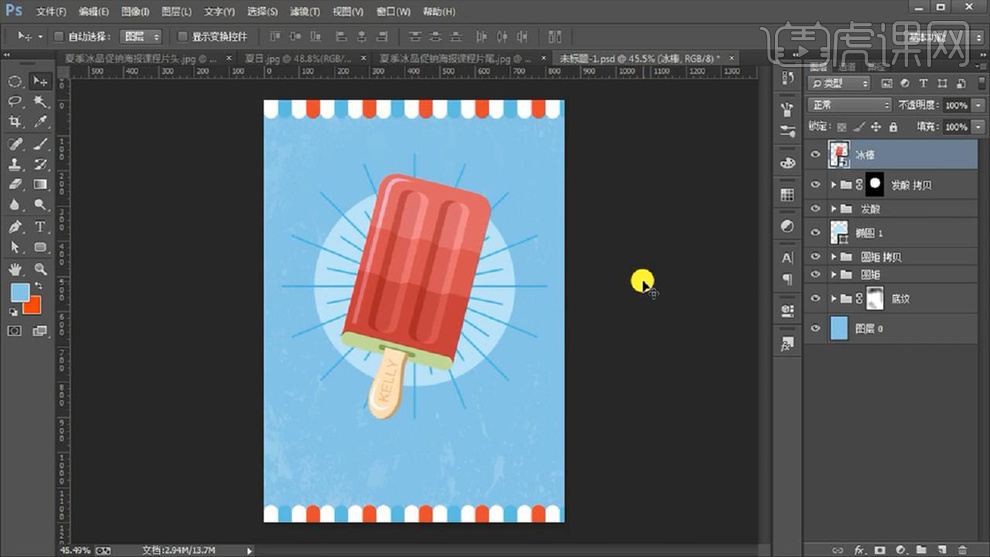The width and height of the screenshot is (990, 557).
Task: Activate the Lasso tool
Action: [15, 102]
